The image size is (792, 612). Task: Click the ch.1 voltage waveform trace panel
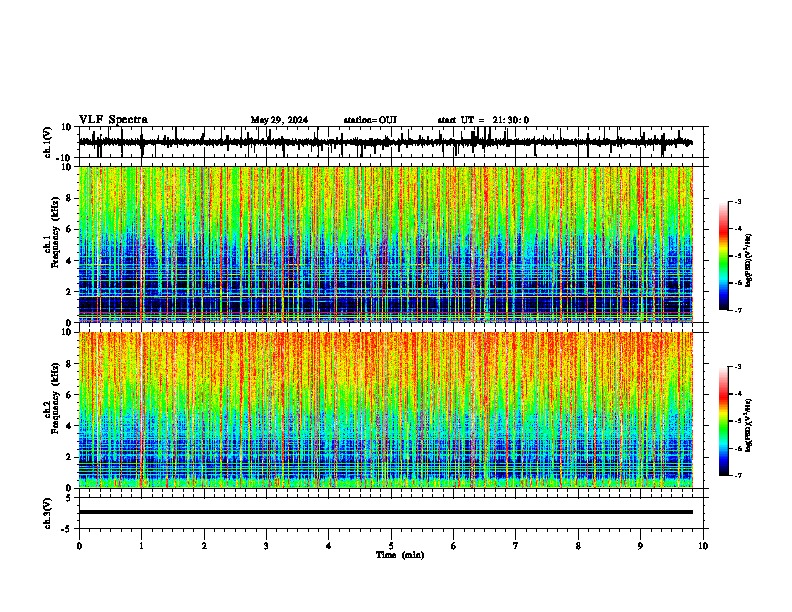pyautogui.click(x=391, y=142)
